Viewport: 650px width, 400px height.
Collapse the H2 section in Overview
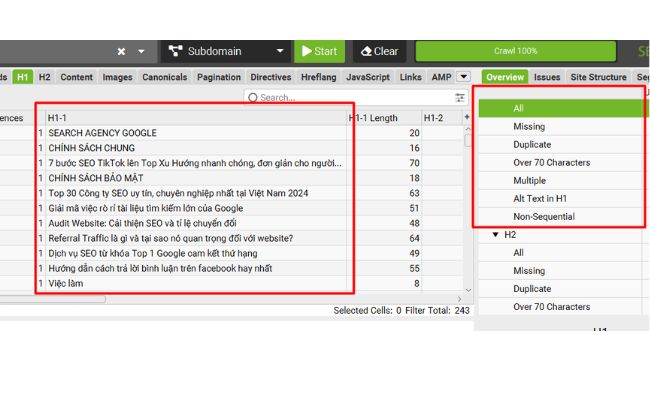[x=495, y=235]
